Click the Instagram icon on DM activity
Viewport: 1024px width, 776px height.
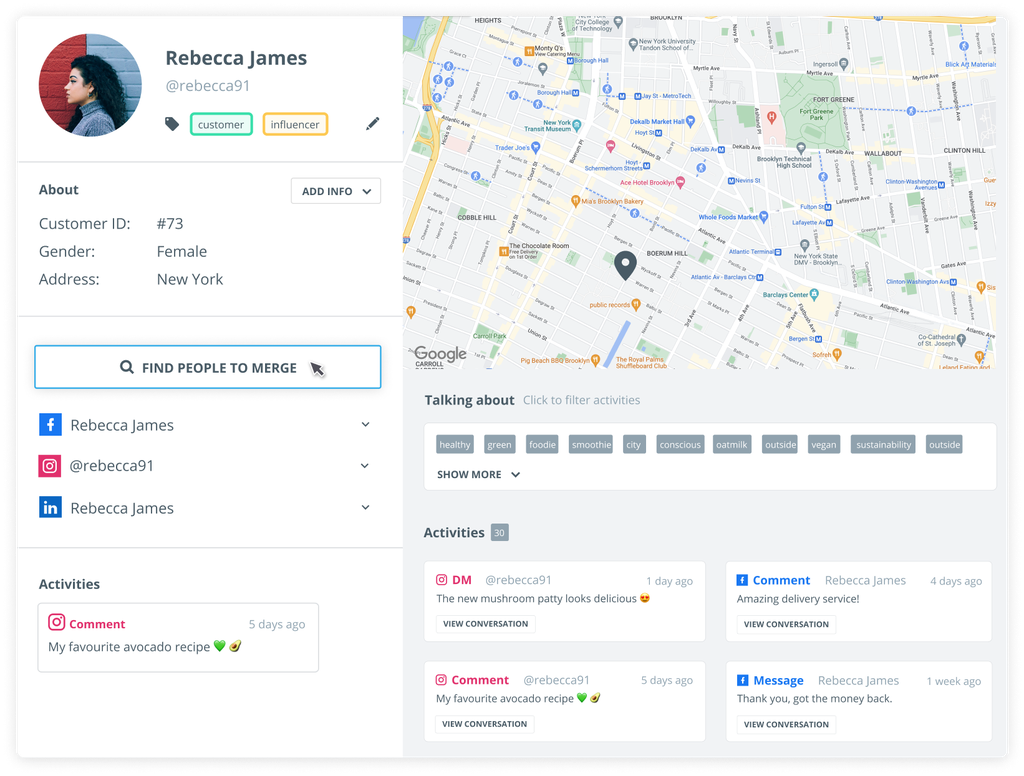coord(442,580)
